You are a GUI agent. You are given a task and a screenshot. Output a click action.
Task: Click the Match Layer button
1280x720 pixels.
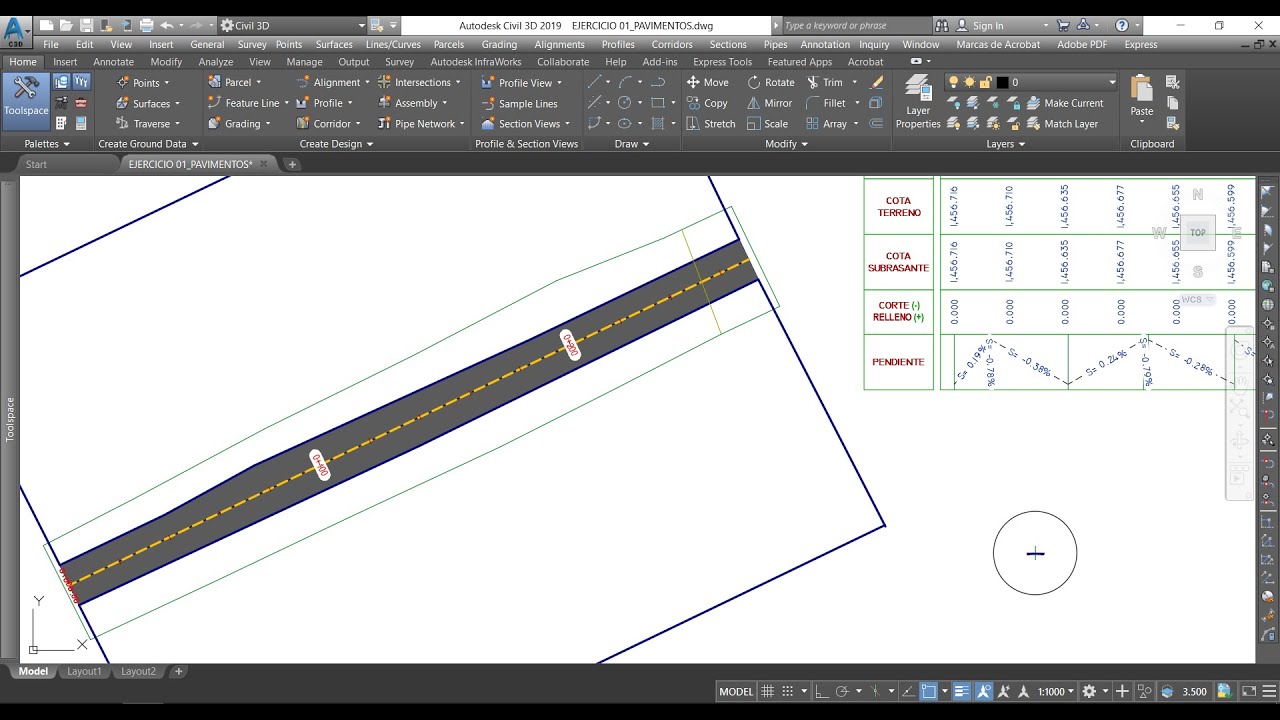click(1062, 124)
